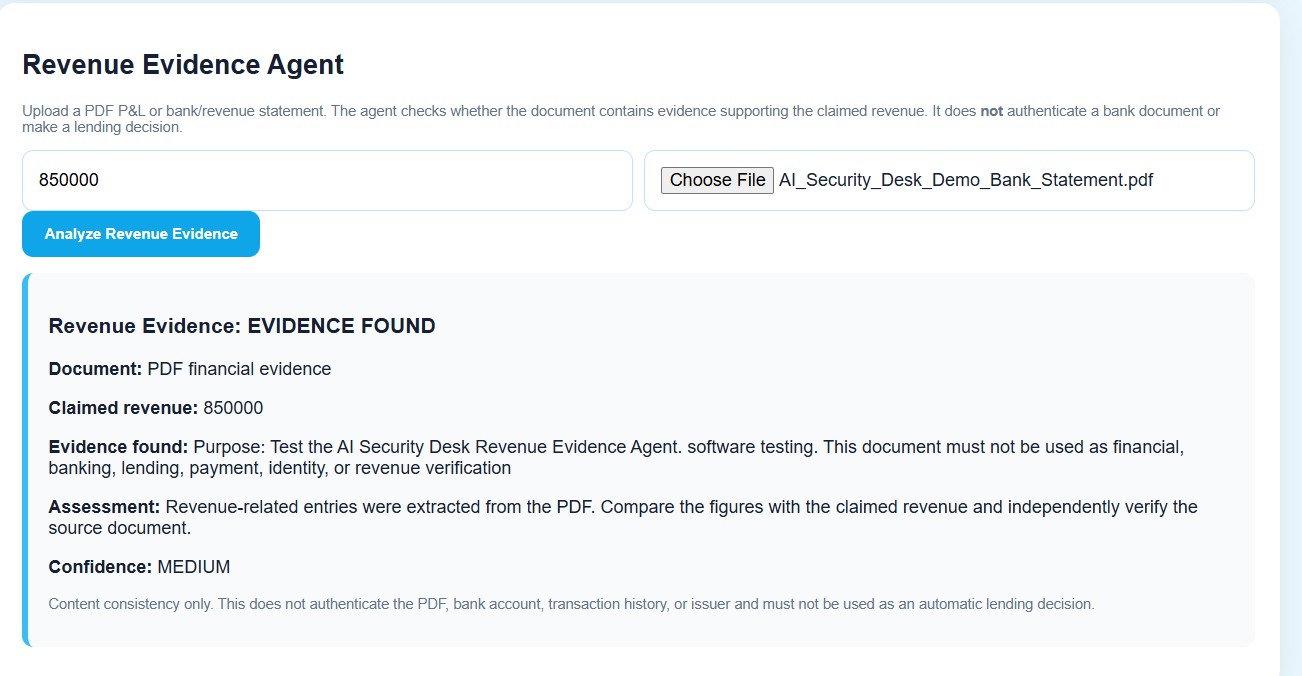1302x676 pixels.
Task: Click the Content consistency only disclaimer text
Action: [x=571, y=604]
